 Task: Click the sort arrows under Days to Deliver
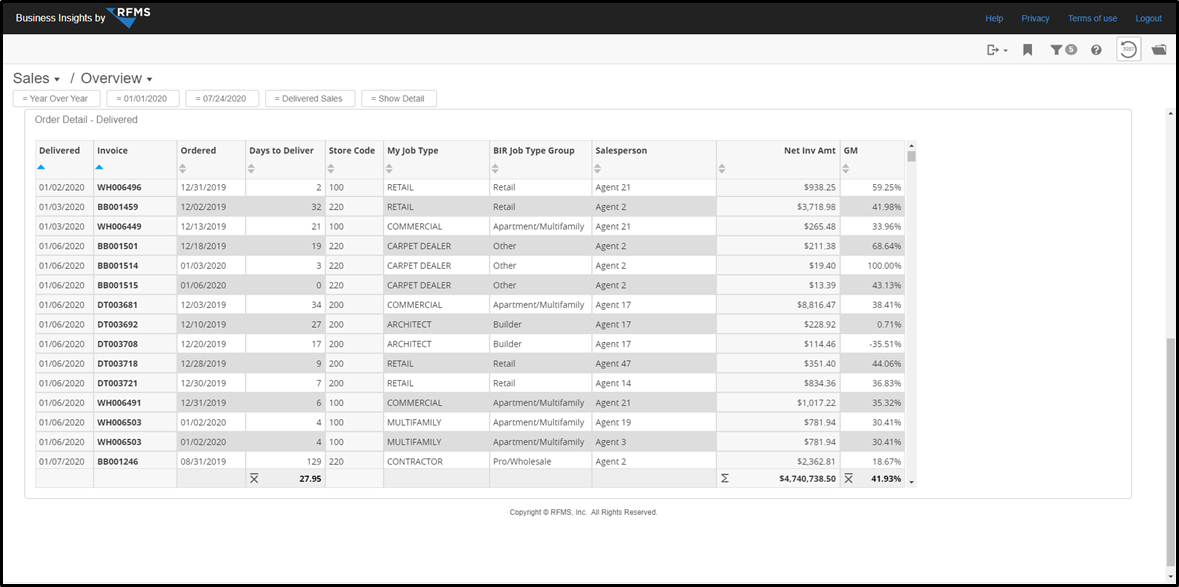coord(253,169)
